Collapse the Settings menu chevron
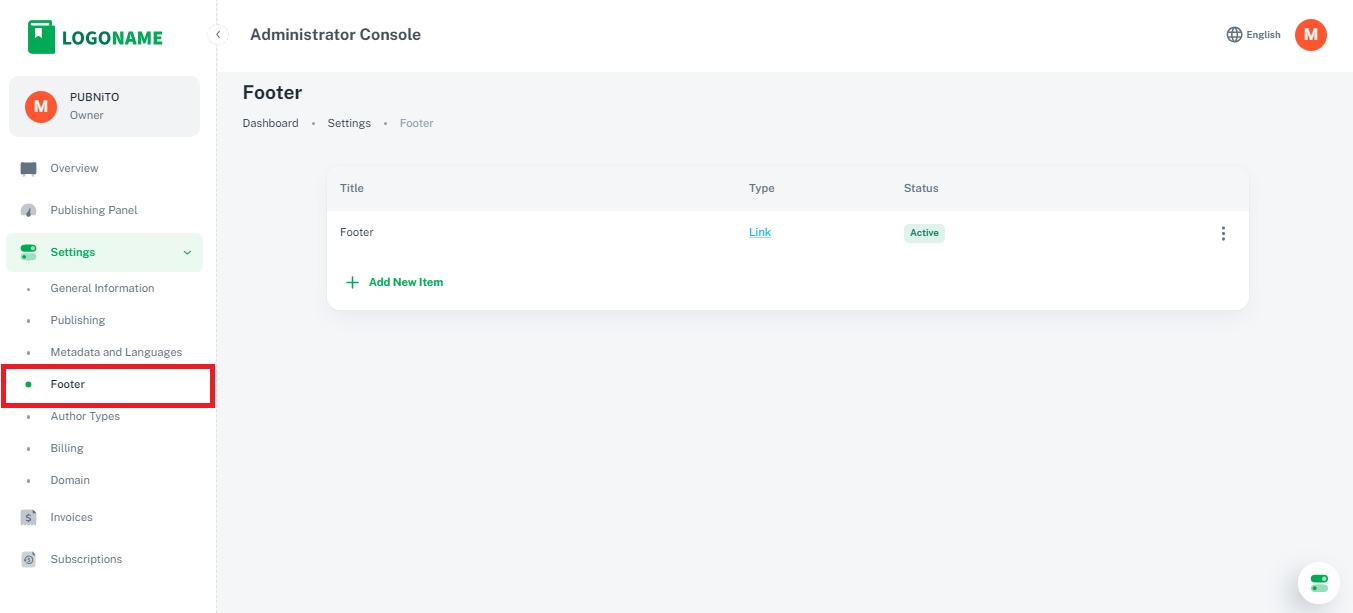 tap(187, 253)
